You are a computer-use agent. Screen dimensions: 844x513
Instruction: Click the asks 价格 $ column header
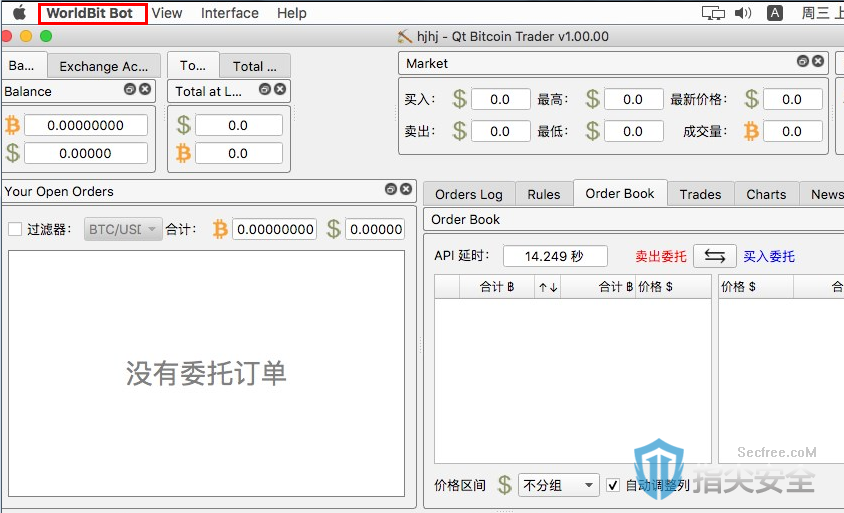(673, 287)
